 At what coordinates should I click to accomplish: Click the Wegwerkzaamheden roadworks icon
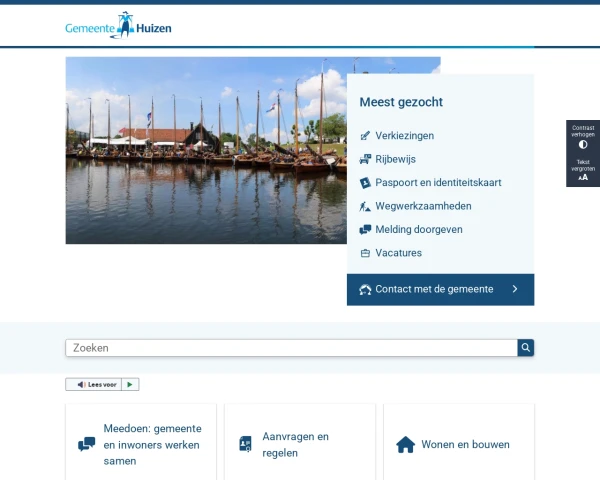point(365,206)
